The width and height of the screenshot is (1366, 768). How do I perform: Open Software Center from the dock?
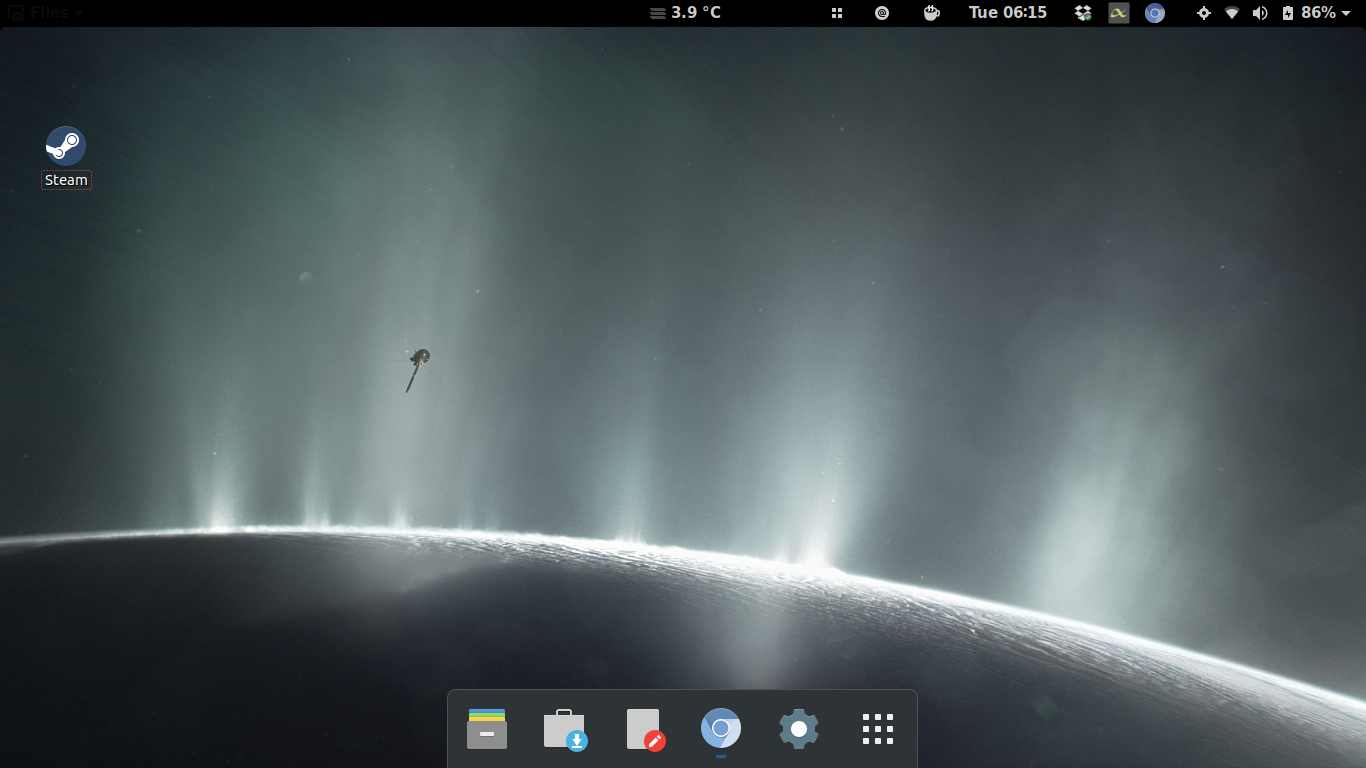[565, 729]
